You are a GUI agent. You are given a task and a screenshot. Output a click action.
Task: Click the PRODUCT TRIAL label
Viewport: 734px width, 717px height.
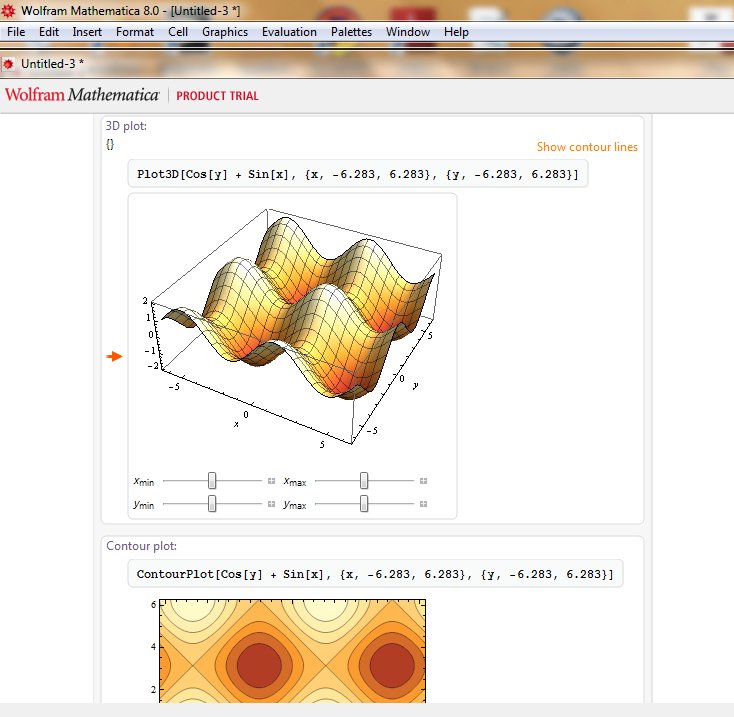point(217,96)
